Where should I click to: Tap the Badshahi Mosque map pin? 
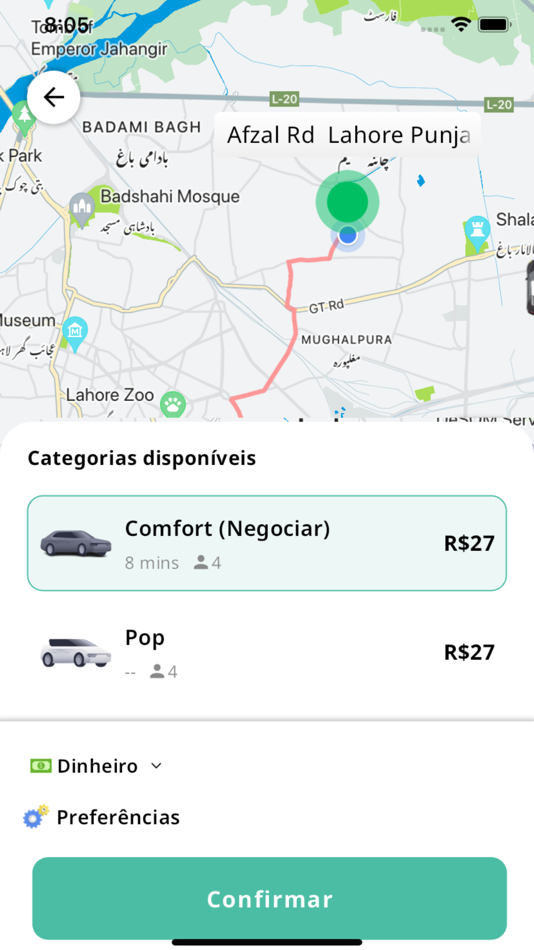pyautogui.click(x=82, y=207)
